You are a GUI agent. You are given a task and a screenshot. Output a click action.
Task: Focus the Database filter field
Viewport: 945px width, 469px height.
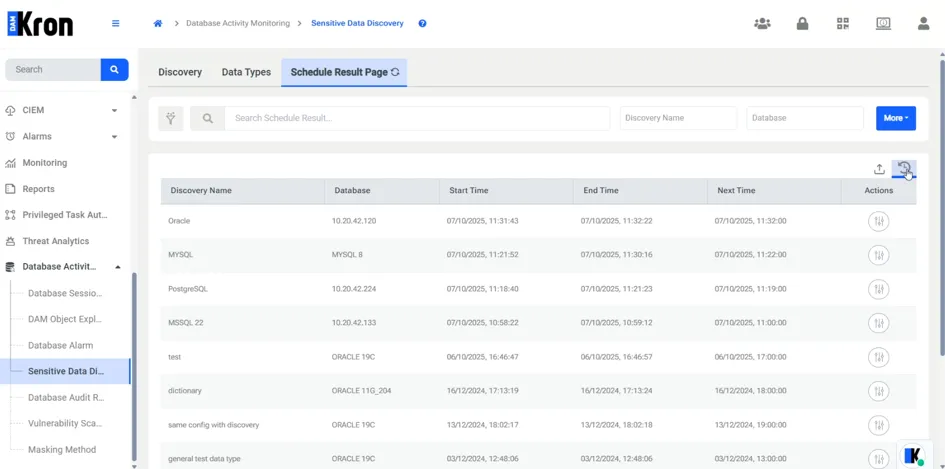(805, 118)
